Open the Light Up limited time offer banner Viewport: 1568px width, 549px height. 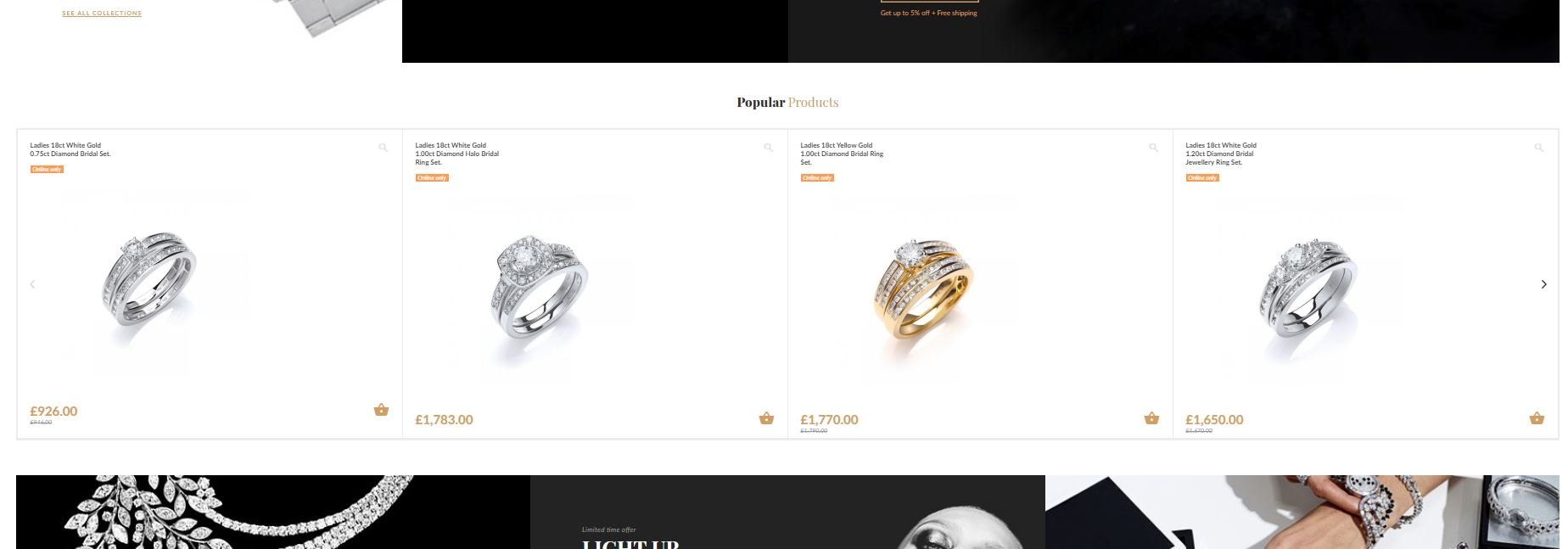click(787, 512)
